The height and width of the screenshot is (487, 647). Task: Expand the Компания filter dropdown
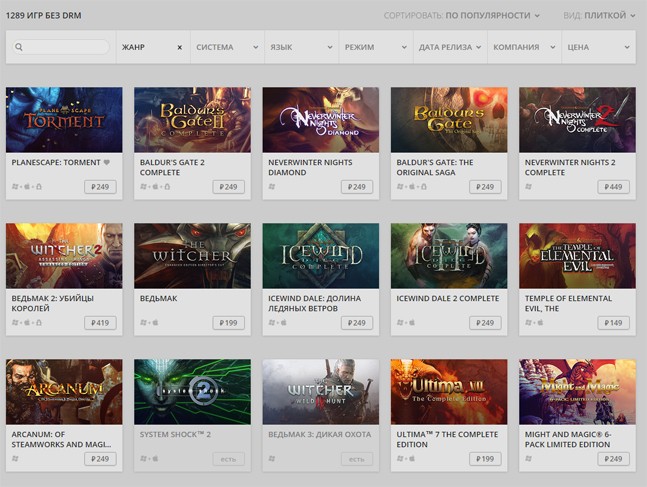524,47
